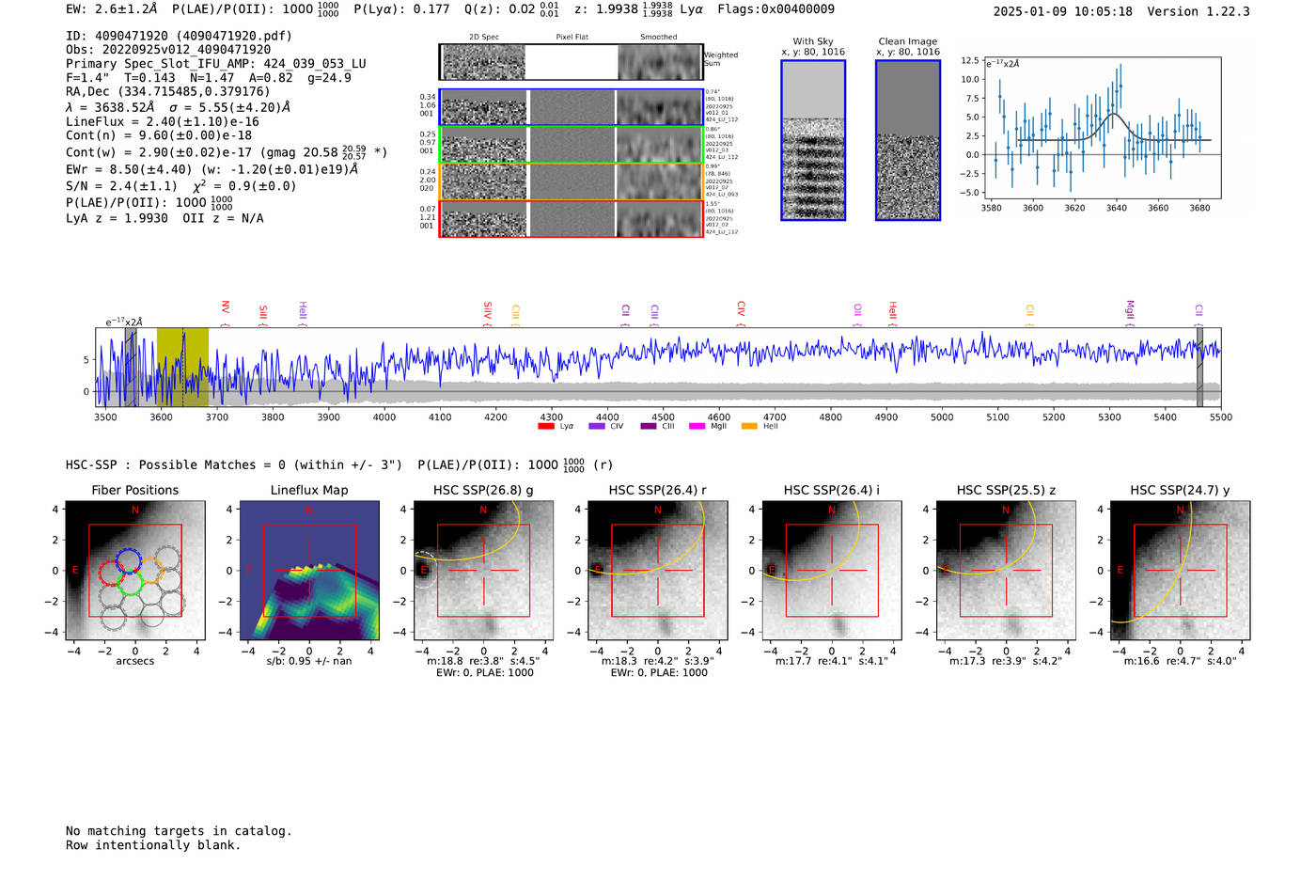The image size is (1316, 896).
Task: Click the '424_039_053_LU' primary spec line
Action: (216, 64)
